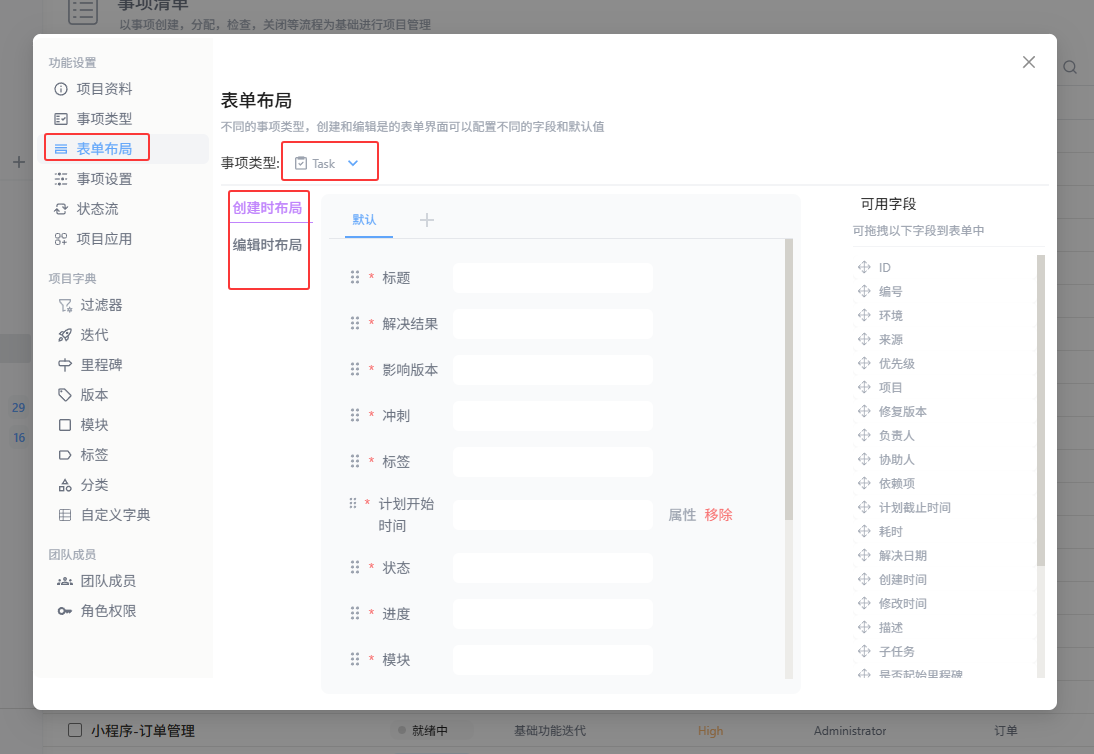The height and width of the screenshot is (754, 1094).
Task: Add a new layout tab with plus
Action: pos(427,220)
